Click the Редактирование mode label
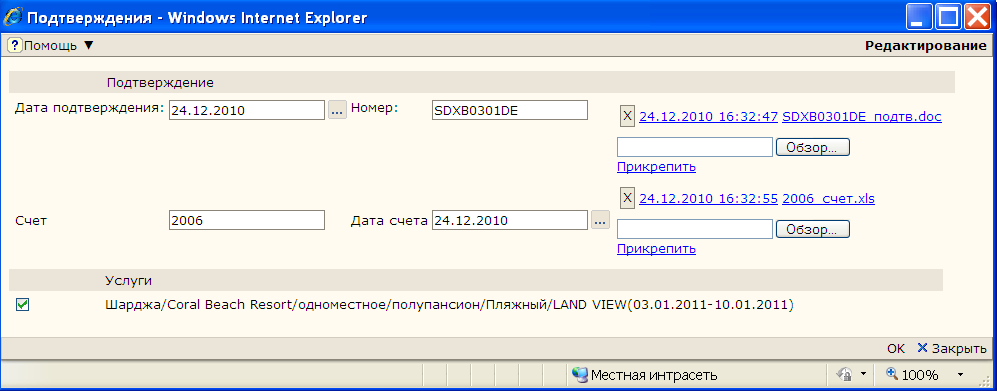Viewport: 997px width, 391px height. 926,46
